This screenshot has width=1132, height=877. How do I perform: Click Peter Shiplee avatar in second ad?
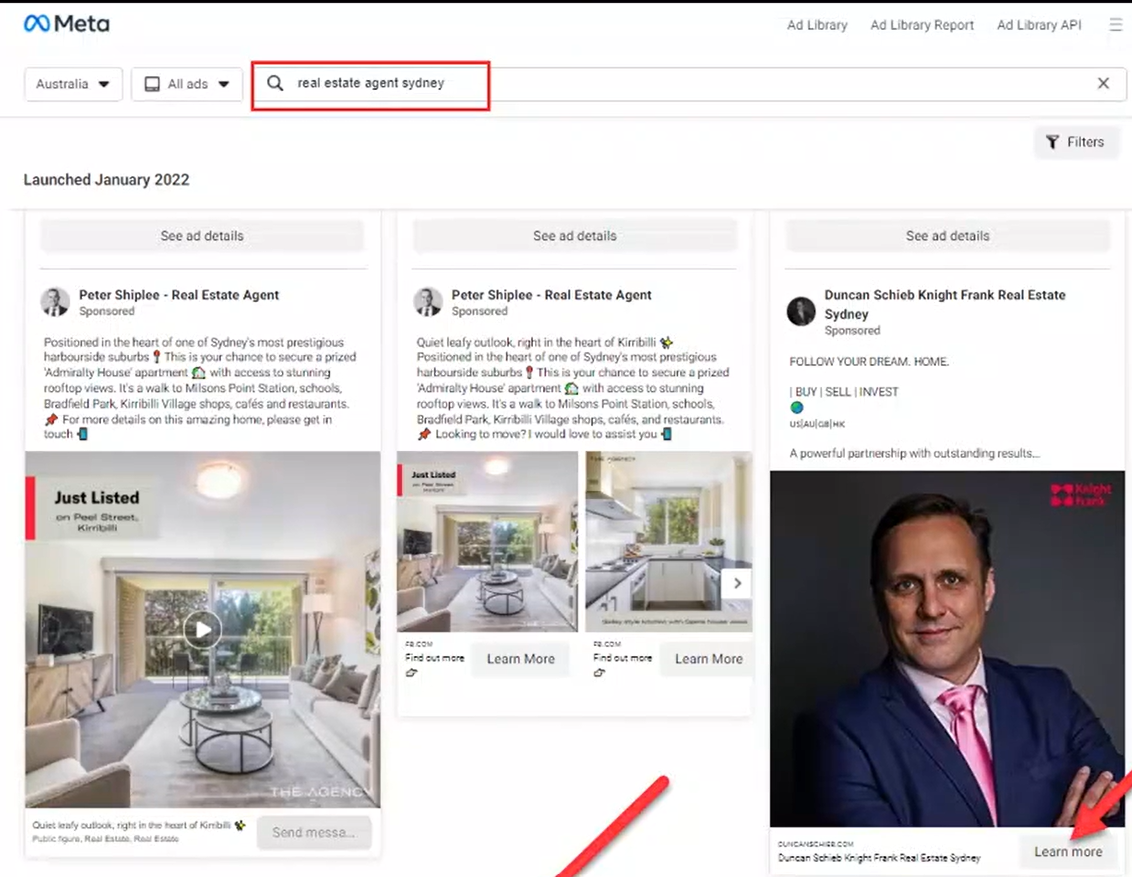tap(427, 302)
